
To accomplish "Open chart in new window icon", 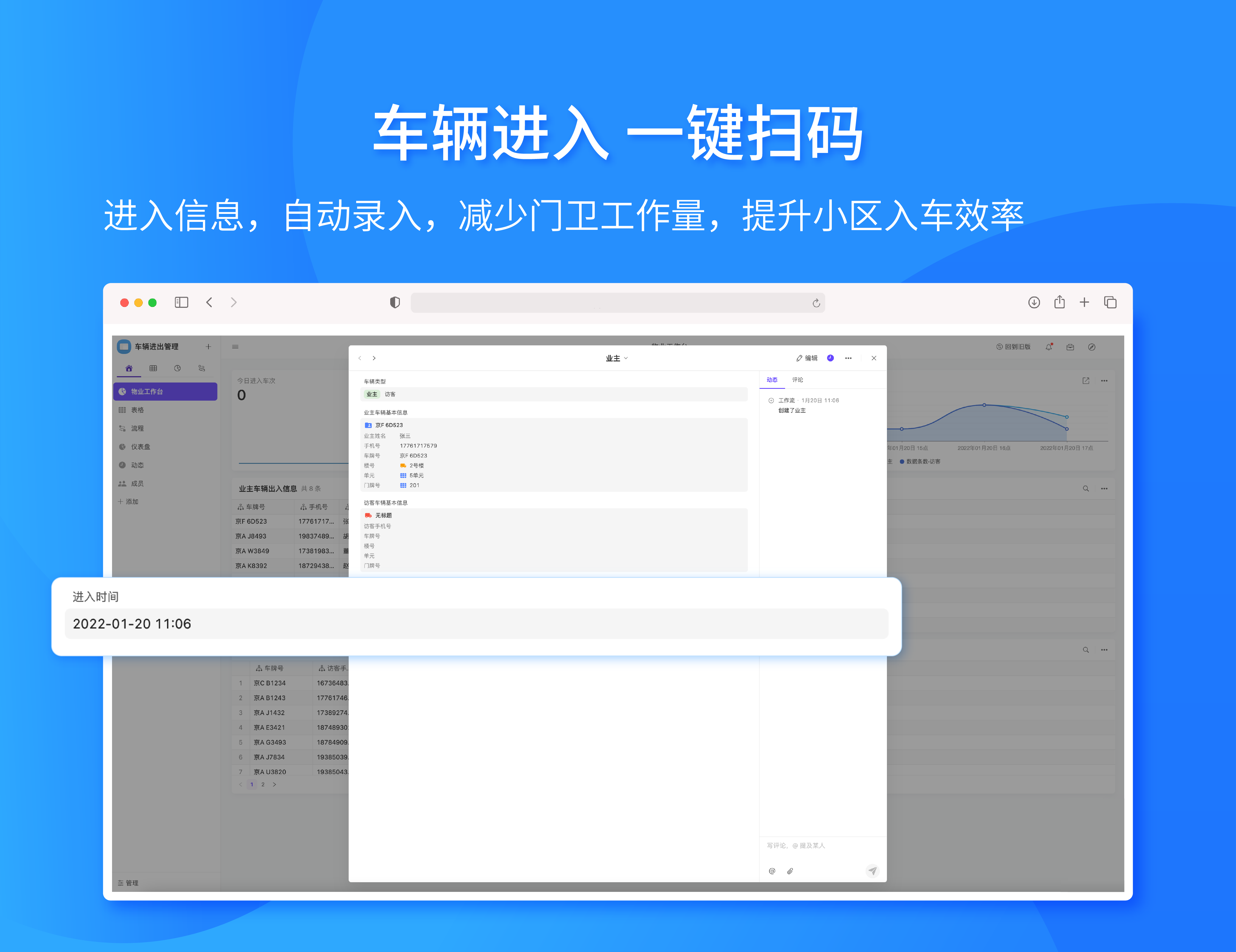I will pyautogui.click(x=1086, y=381).
